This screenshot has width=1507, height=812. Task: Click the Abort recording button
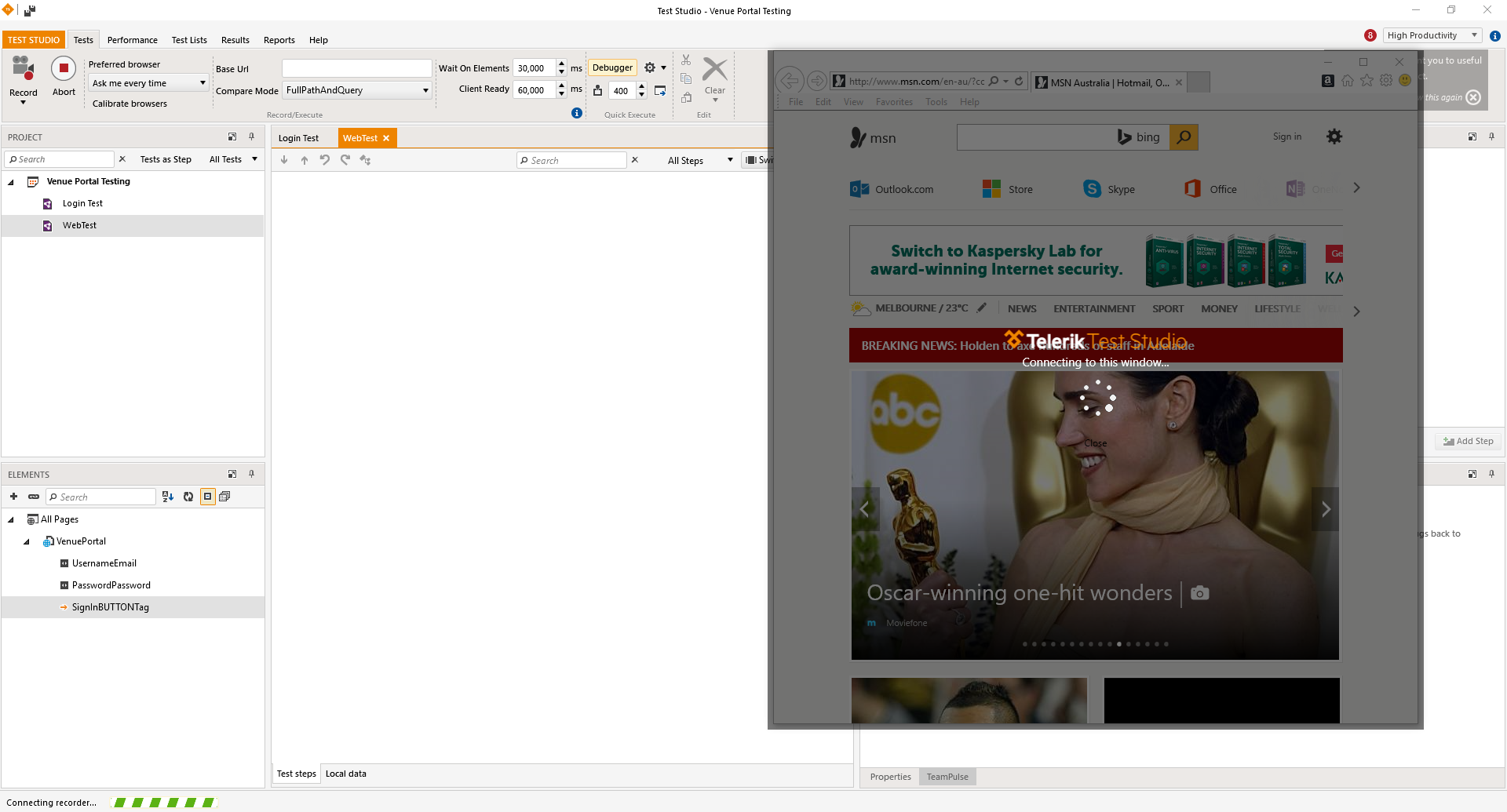click(64, 70)
